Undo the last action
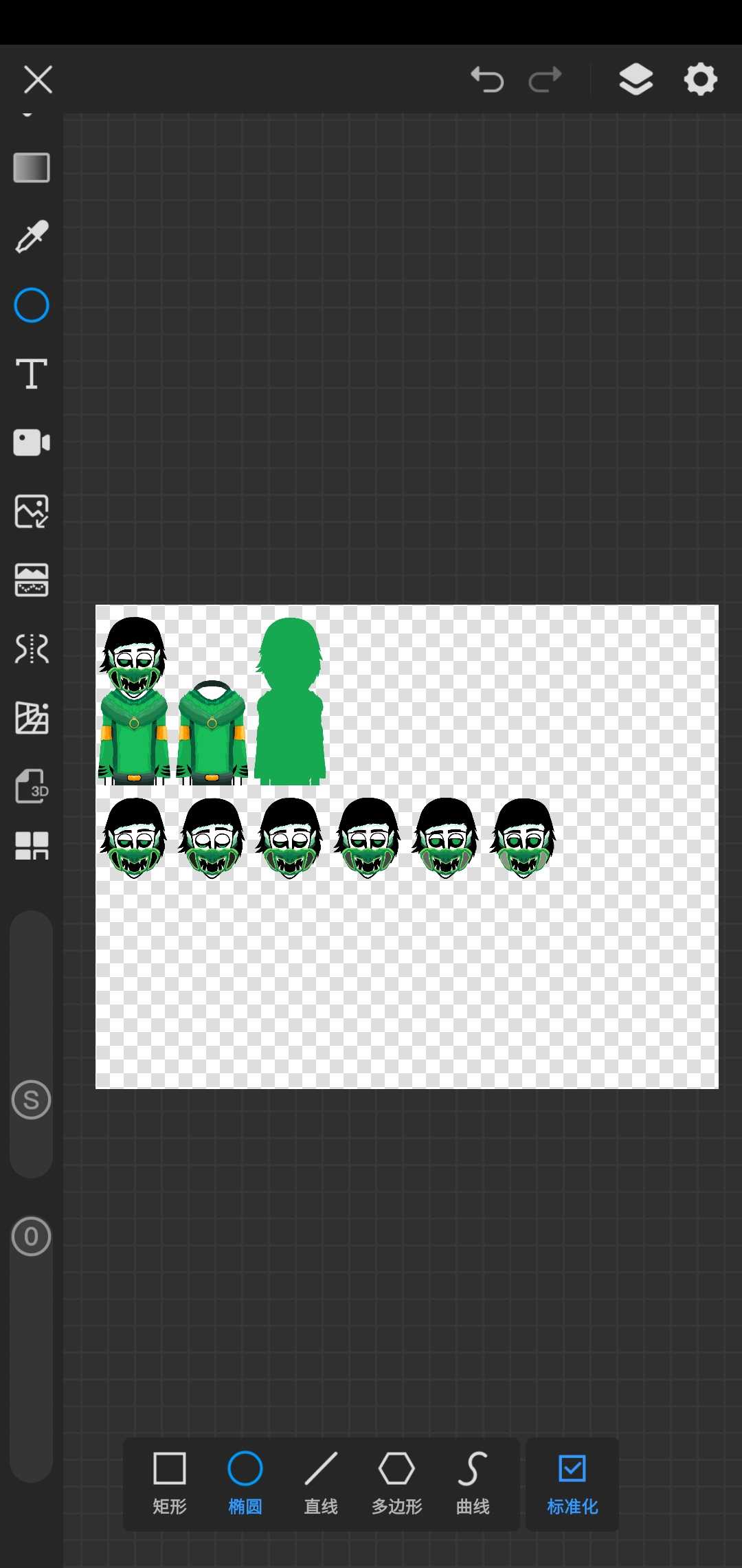Viewport: 742px width, 1568px height. click(487, 79)
